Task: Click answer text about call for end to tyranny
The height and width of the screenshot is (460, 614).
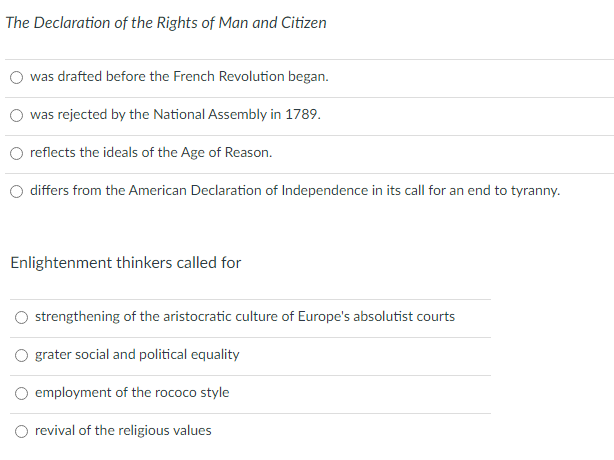Action: pos(295,190)
